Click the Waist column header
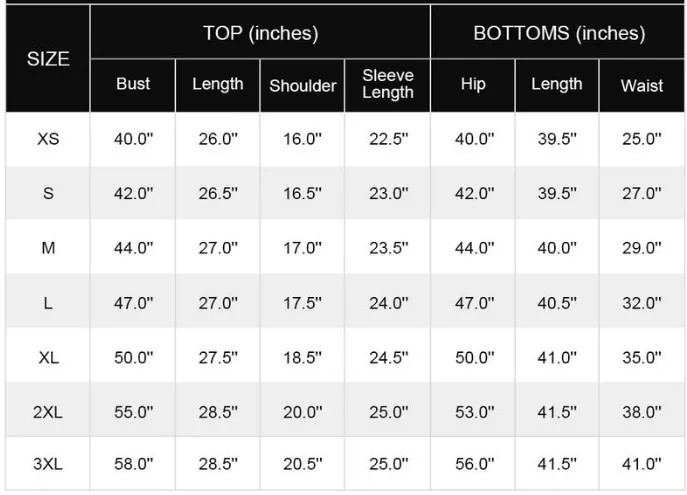 (x=641, y=86)
